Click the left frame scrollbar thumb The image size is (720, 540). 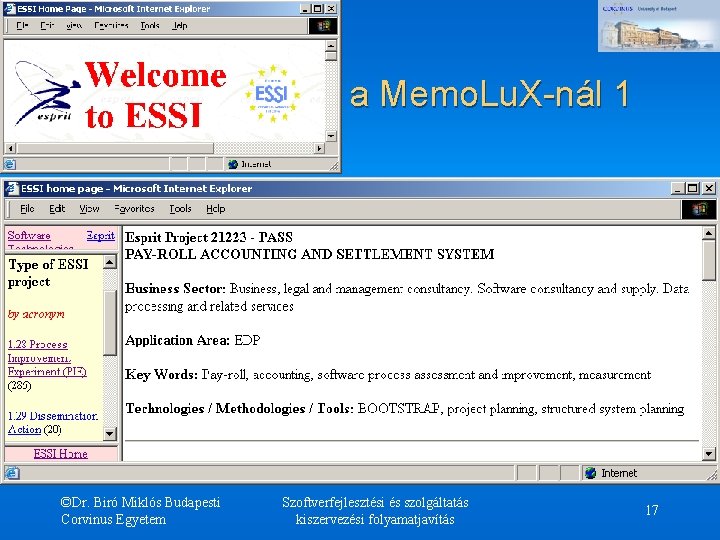(x=110, y=323)
